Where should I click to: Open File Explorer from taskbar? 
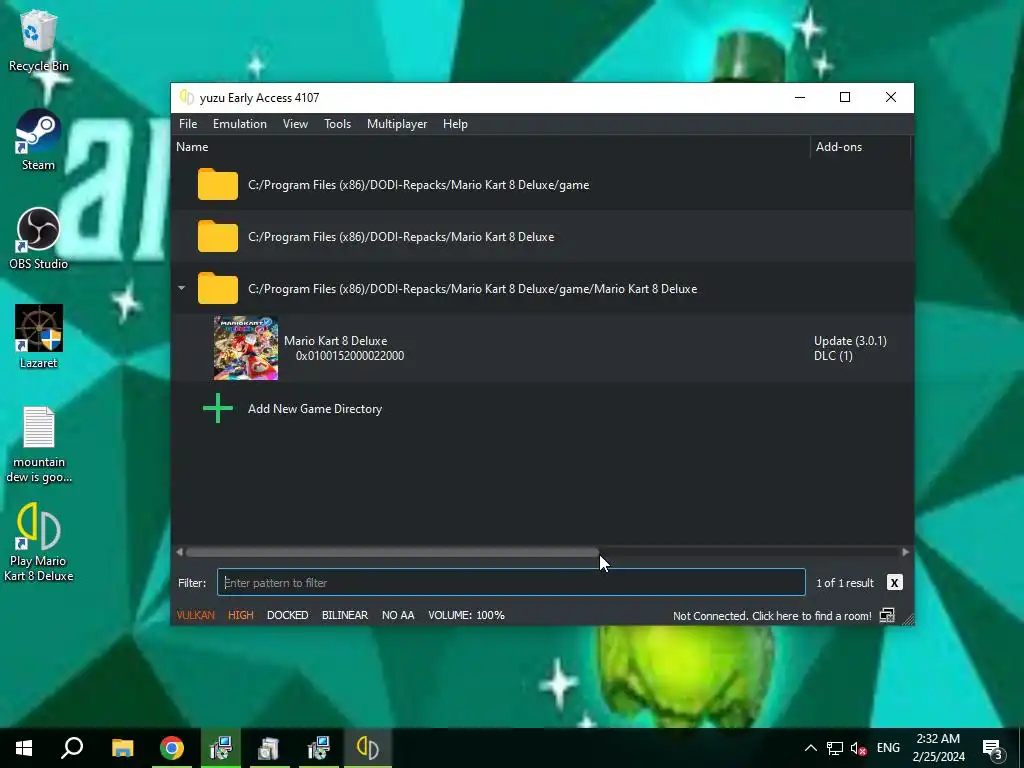click(x=122, y=748)
